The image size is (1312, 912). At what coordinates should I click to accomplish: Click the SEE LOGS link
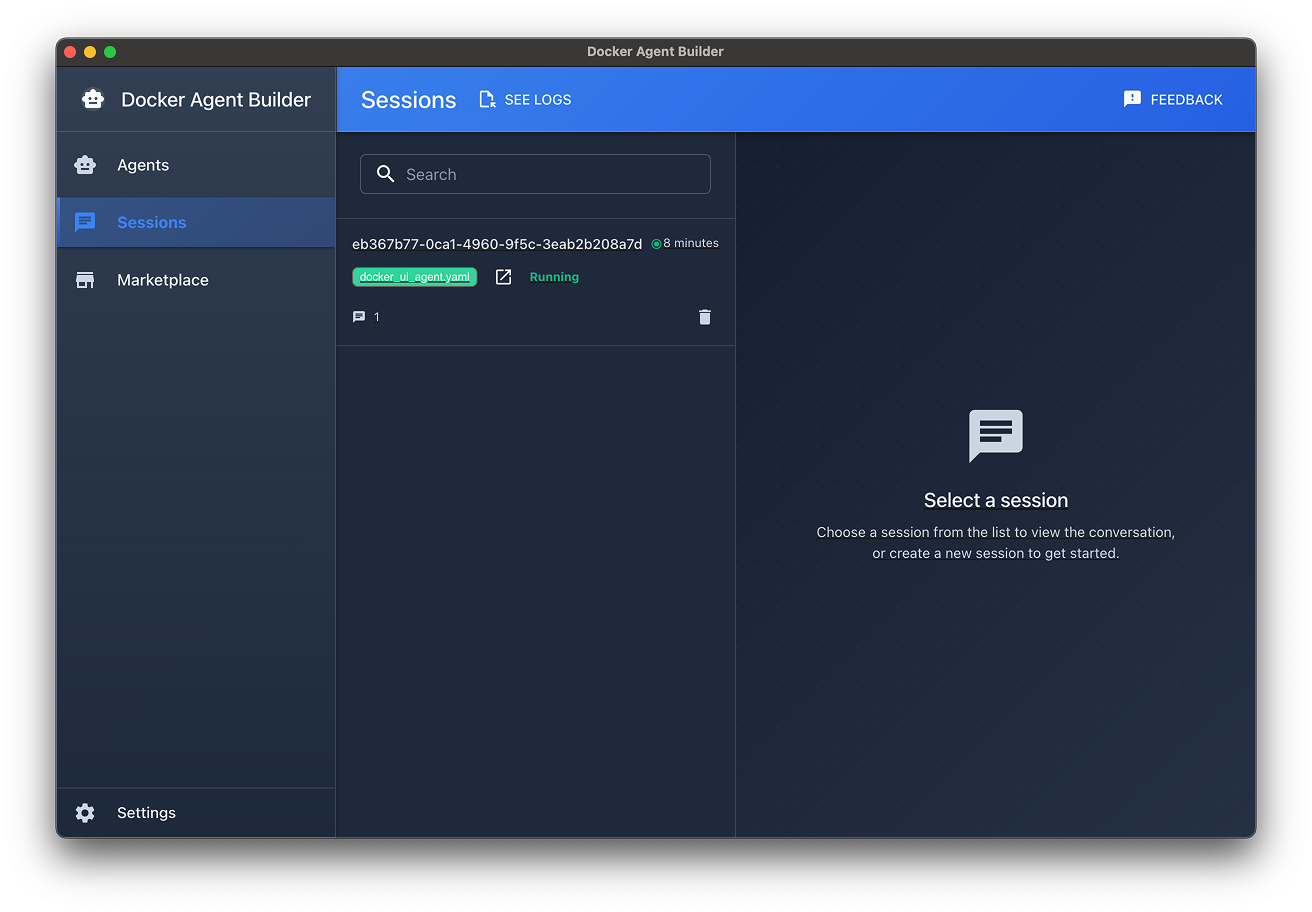537,99
